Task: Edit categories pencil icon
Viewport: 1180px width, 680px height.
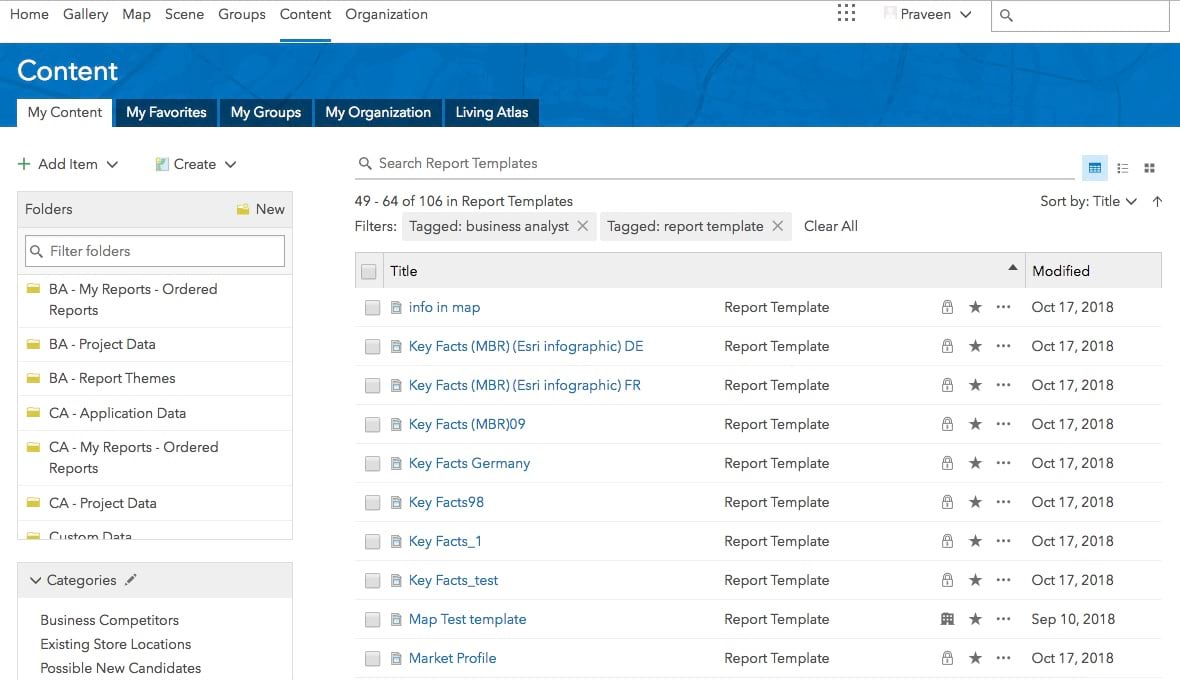Action: pyautogui.click(x=130, y=579)
